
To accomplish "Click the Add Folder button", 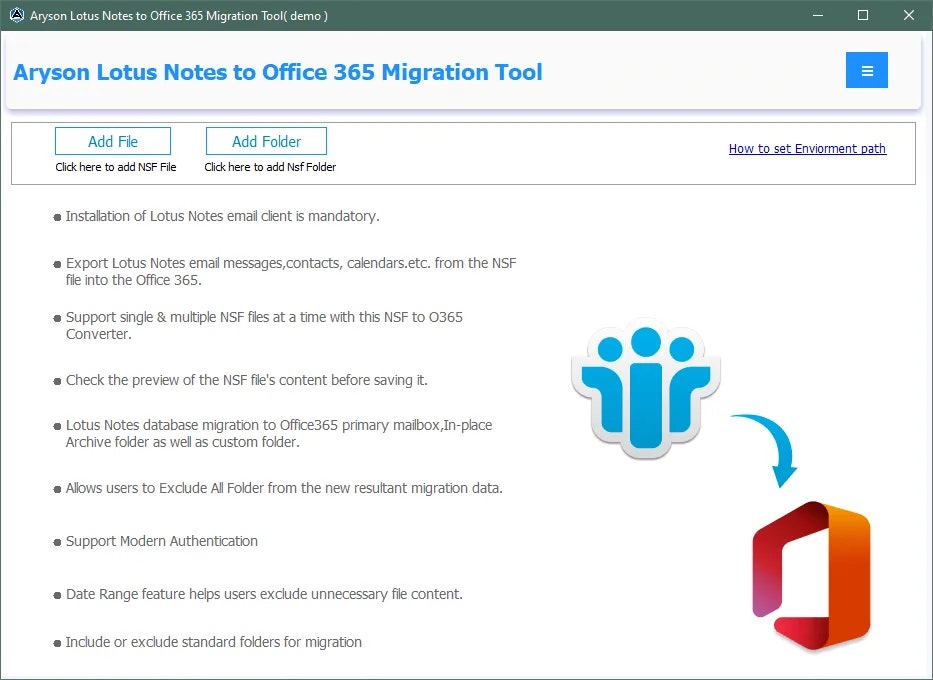I will 267,142.
